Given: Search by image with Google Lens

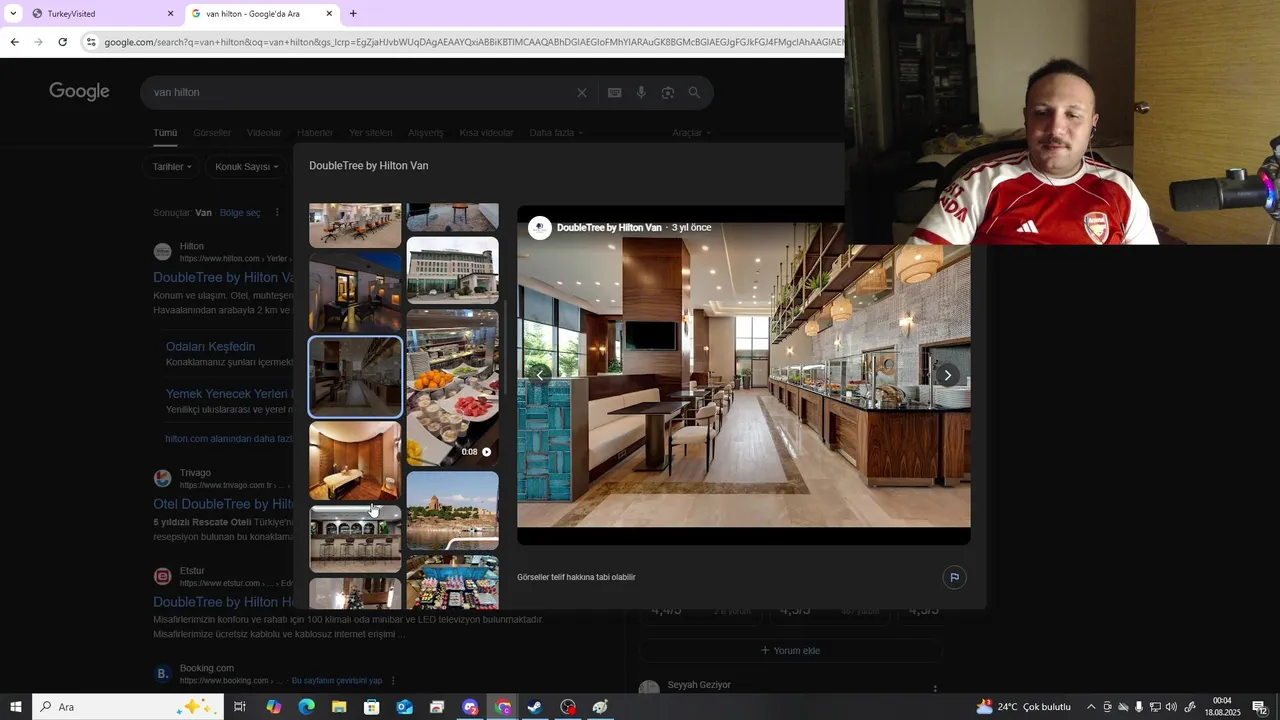Looking at the screenshot, I should point(668,93).
